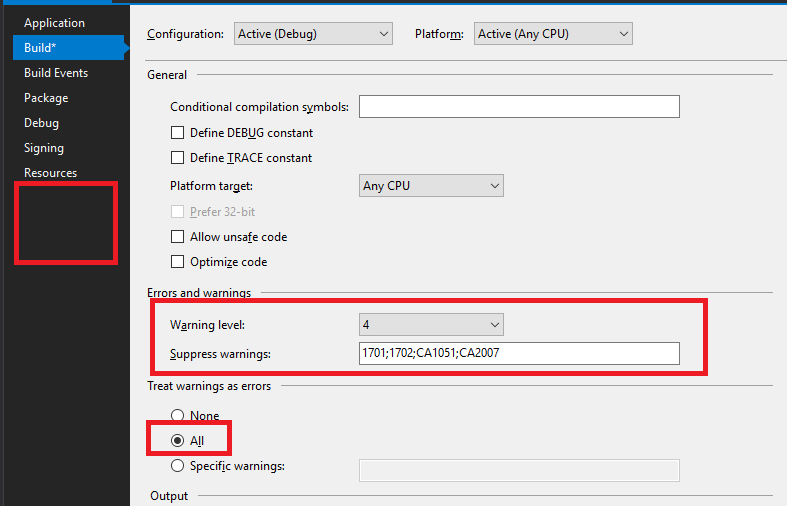Open the Application properties tab
The height and width of the screenshot is (506, 787).
tap(54, 23)
